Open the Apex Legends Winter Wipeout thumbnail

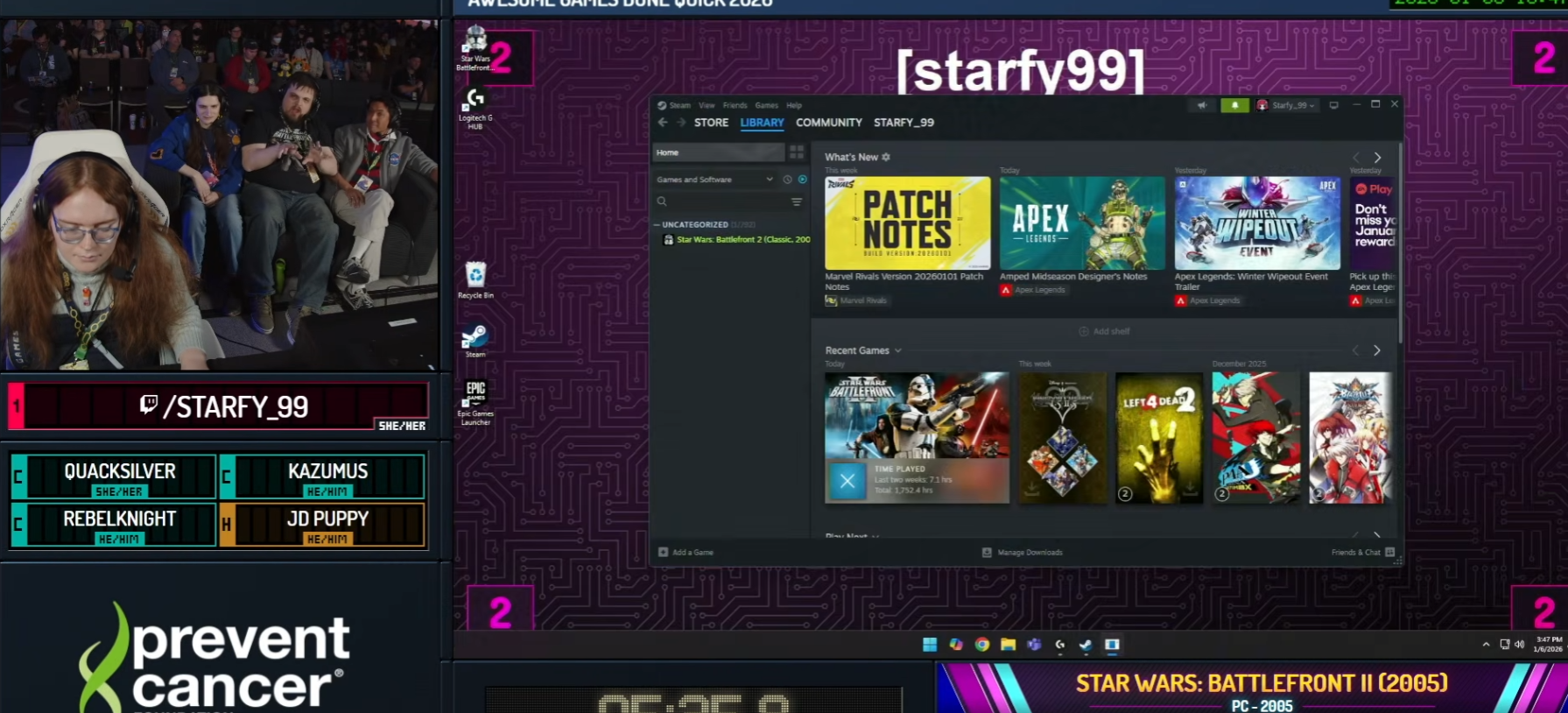[x=1257, y=223]
